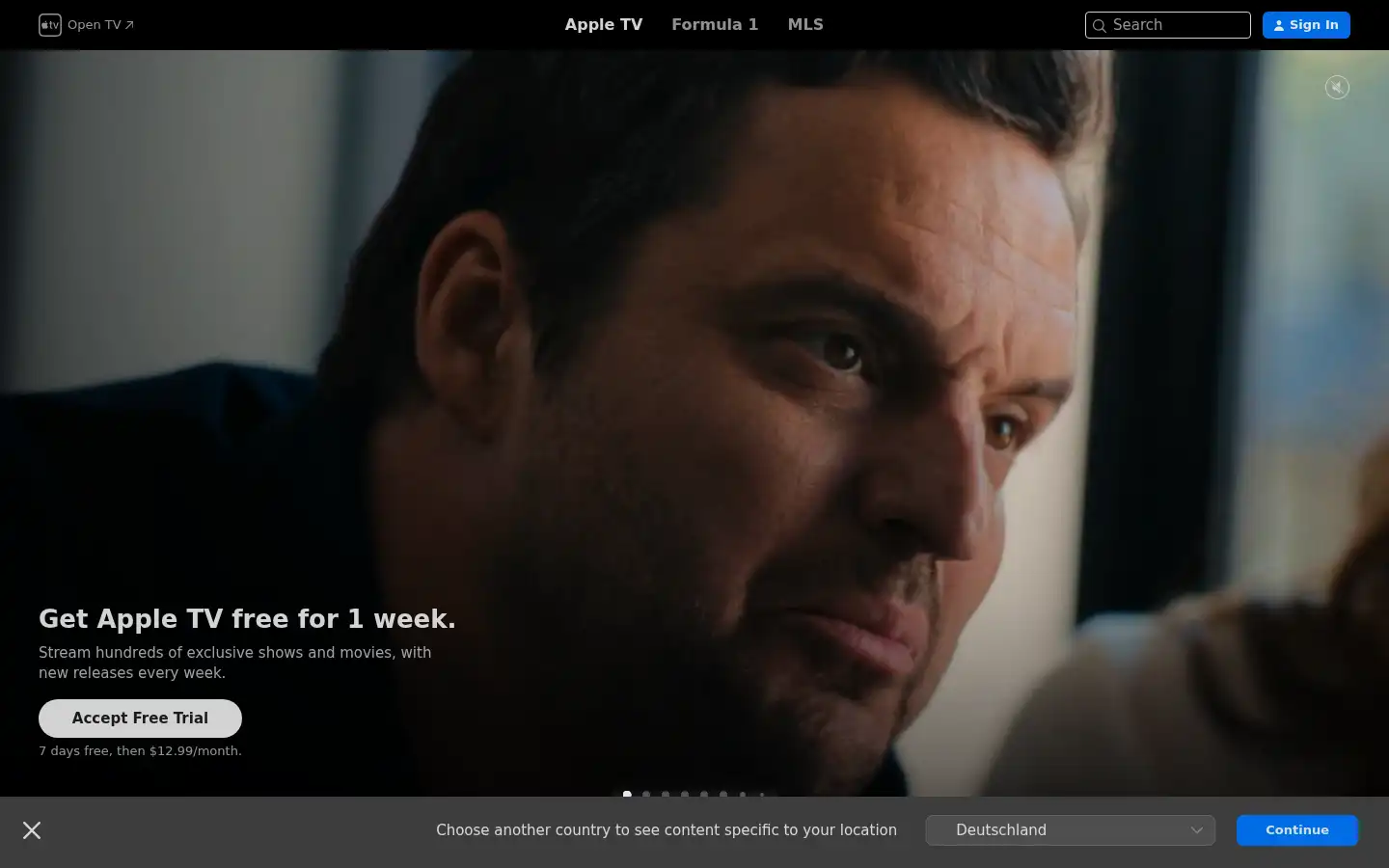Viewport: 1389px width, 868px height.
Task: Click the magnifying glass search icon
Action: pyautogui.click(x=1100, y=26)
